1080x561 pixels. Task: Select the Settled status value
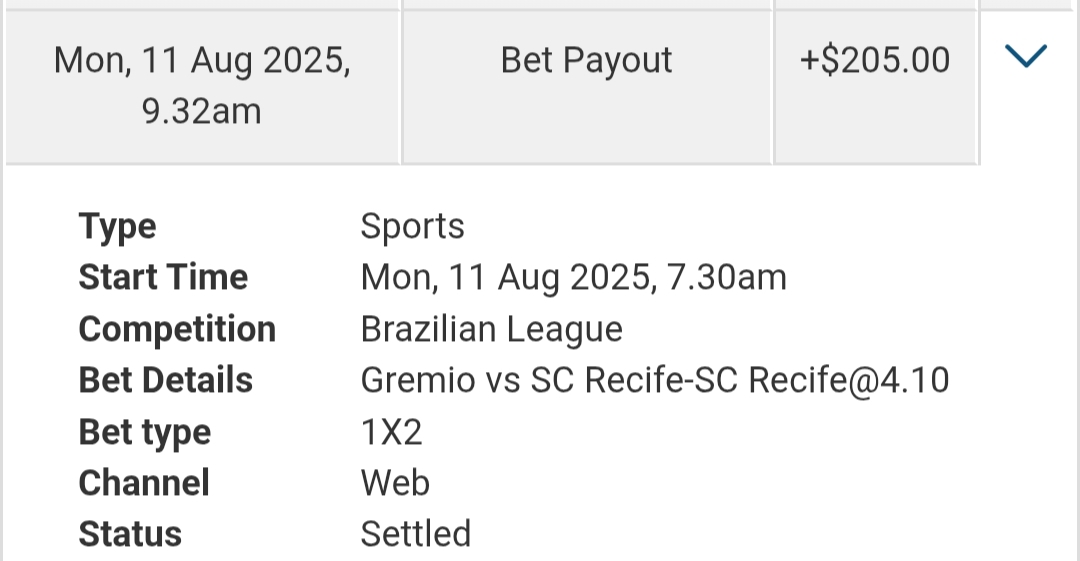[415, 534]
